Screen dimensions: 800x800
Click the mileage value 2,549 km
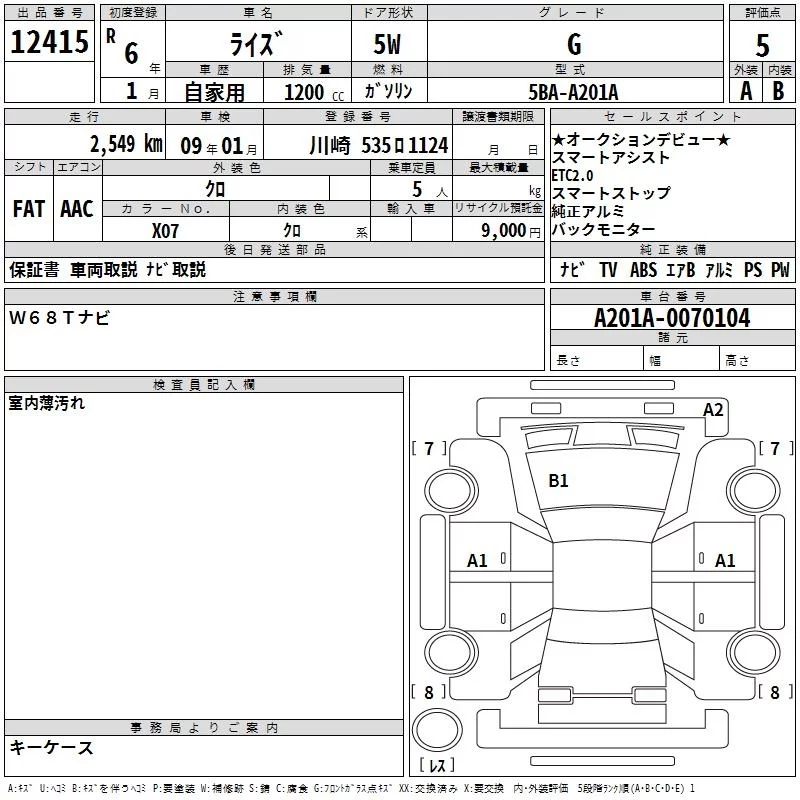coord(125,143)
